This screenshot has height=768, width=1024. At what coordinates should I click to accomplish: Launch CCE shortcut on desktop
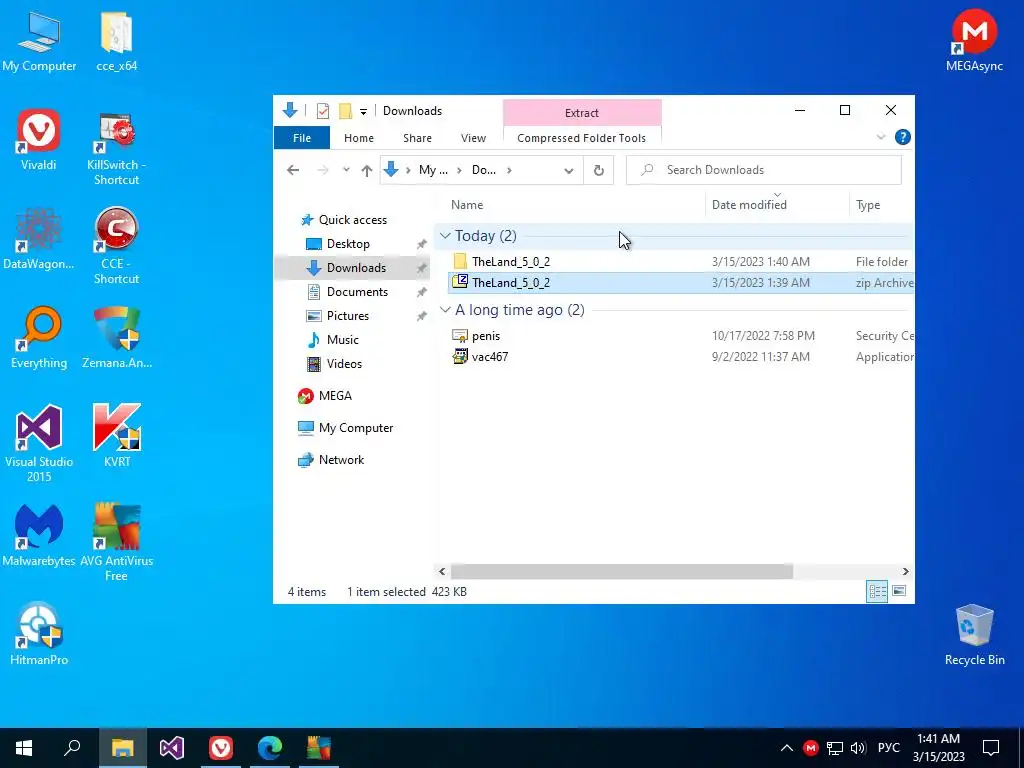point(116,246)
